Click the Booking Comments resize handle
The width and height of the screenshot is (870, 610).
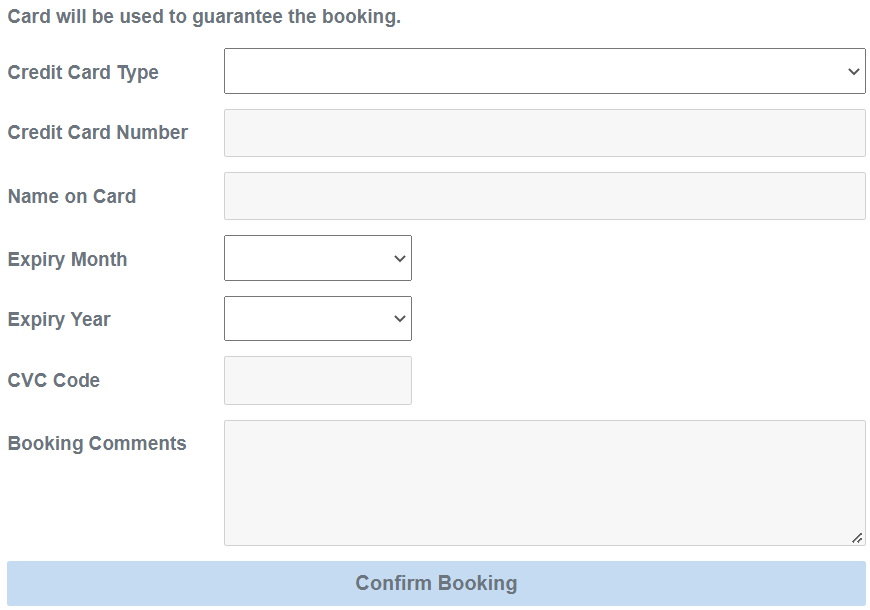(857, 538)
